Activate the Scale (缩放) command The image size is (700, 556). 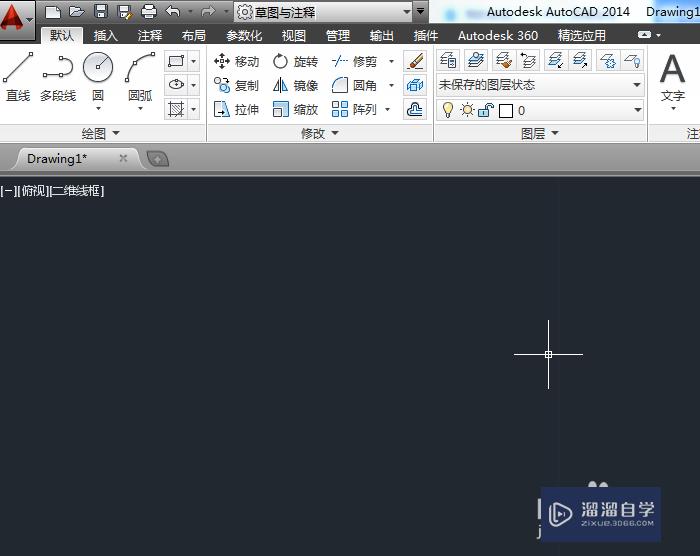click(x=295, y=109)
